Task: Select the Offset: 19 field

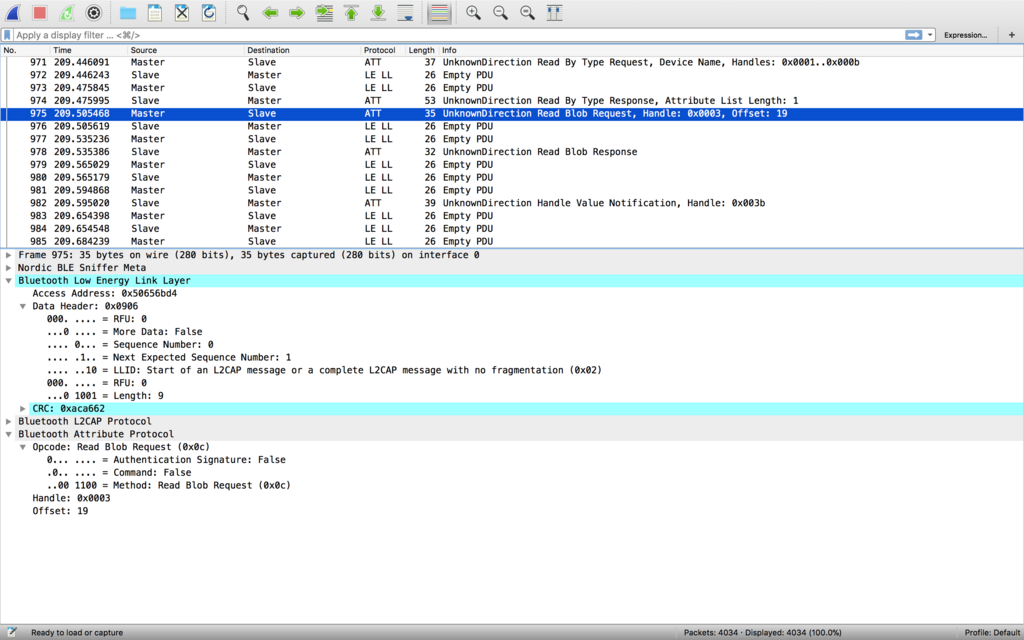Action: (60, 511)
